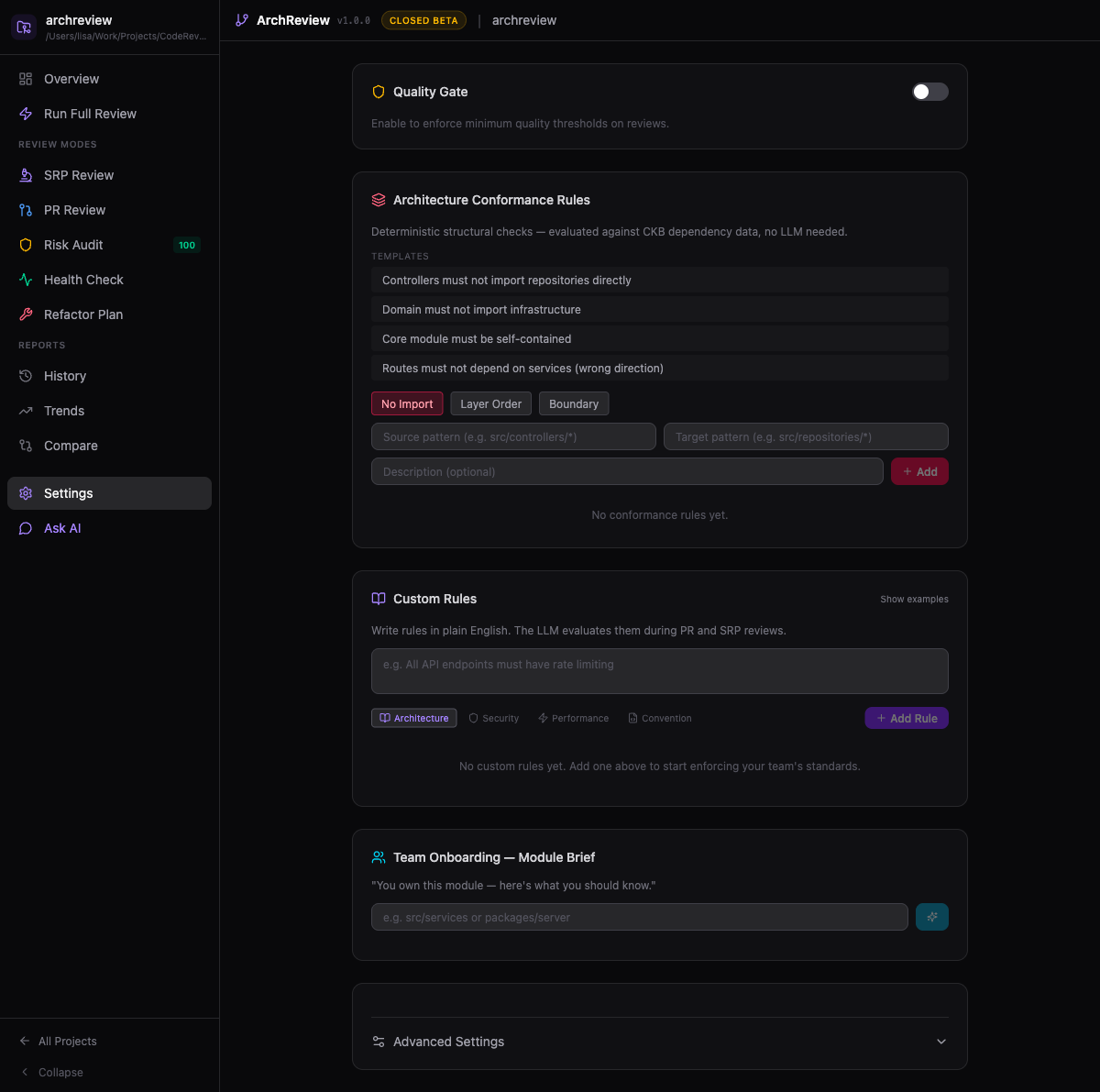Select the Health Check pulse icon
The image size is (1100, 1092).
tap(25, 280)
